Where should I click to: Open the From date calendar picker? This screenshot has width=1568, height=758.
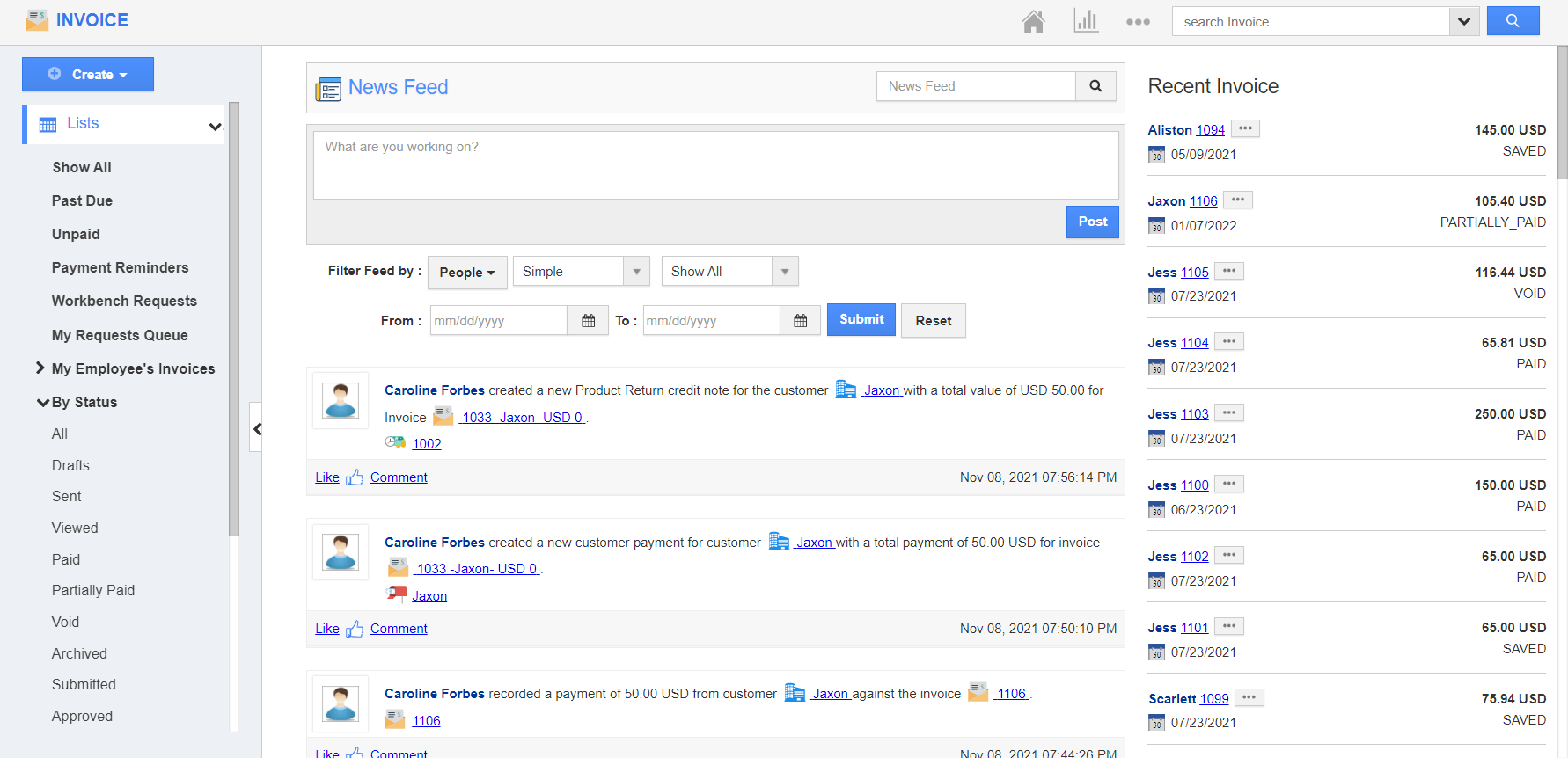(x=589, y=321)
